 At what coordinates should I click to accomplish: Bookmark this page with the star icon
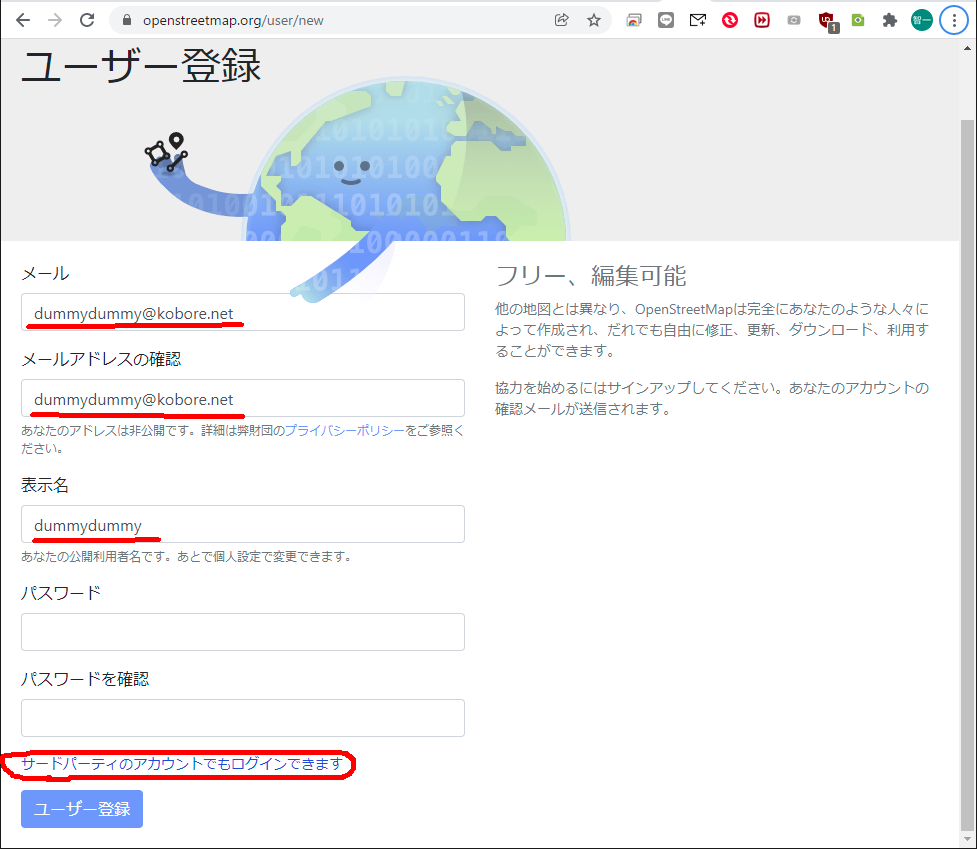point(594,20)
